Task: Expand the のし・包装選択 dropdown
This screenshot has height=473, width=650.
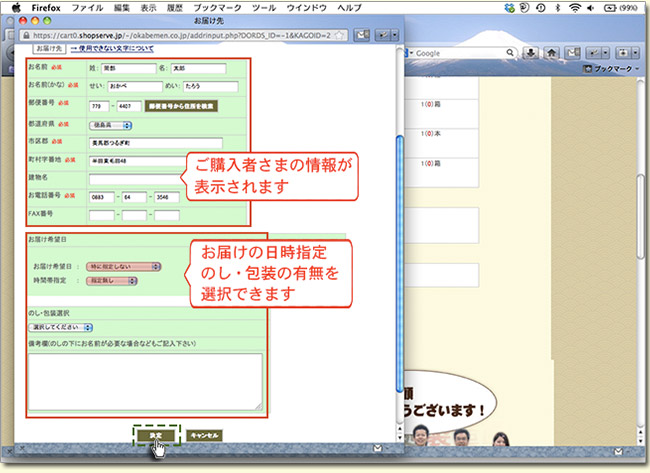Action: pyautogui.click(x=61, y=326)
